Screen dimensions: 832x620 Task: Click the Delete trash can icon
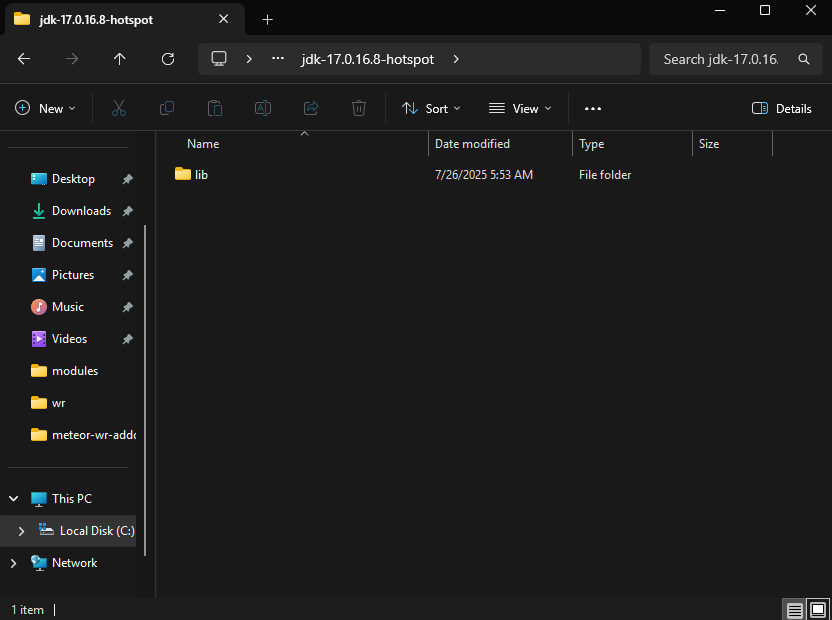(359, 108)
